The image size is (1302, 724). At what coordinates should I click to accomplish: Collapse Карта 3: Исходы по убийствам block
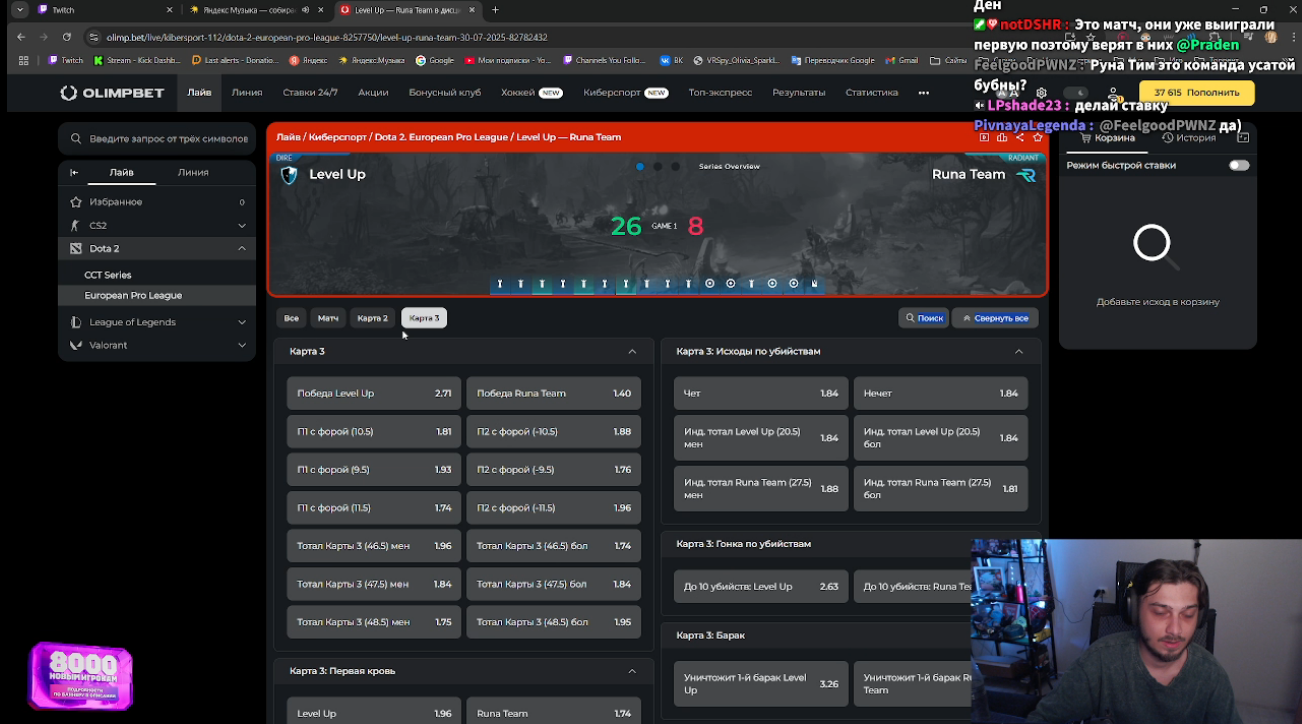pyautogui.click(x=1019, y=352)
